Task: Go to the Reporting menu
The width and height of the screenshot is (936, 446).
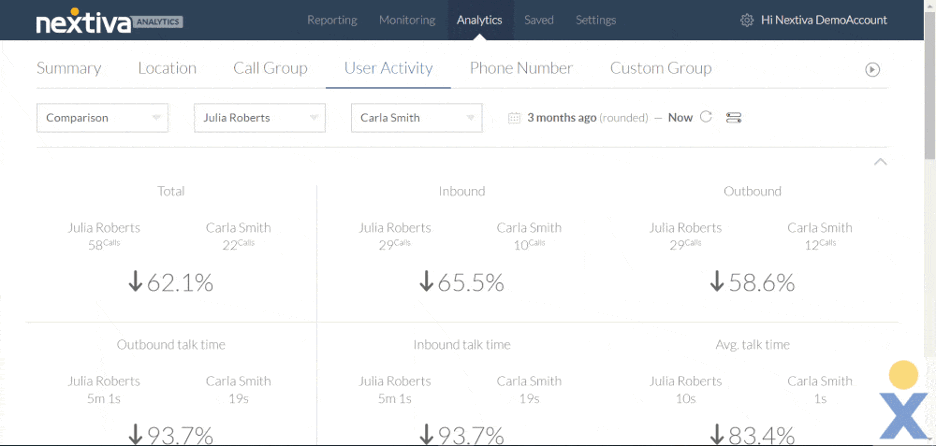Action: click(x=332, y=20)
